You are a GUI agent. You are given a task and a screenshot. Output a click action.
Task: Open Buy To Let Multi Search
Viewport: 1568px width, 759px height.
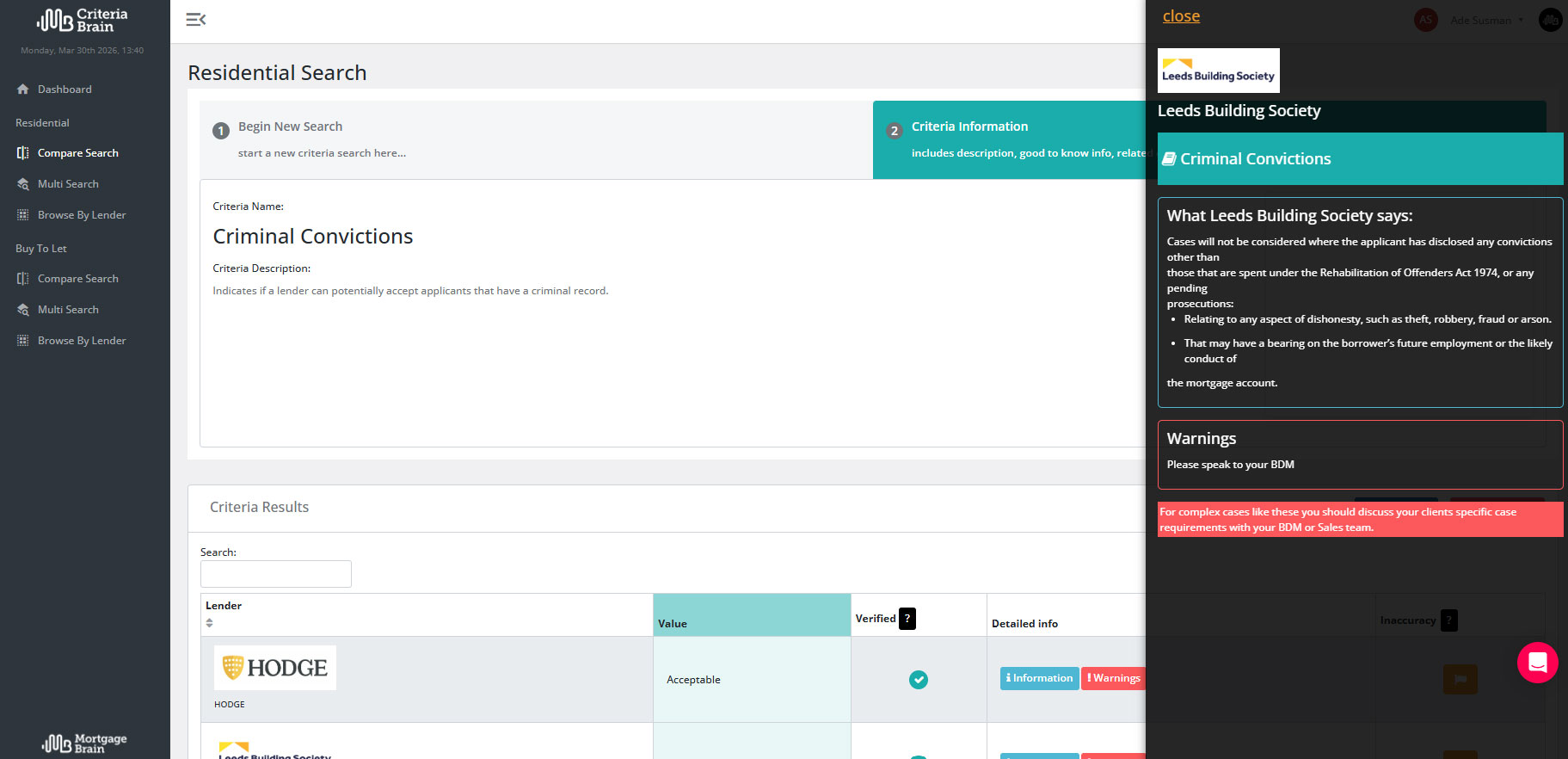[x=68, y=310]
